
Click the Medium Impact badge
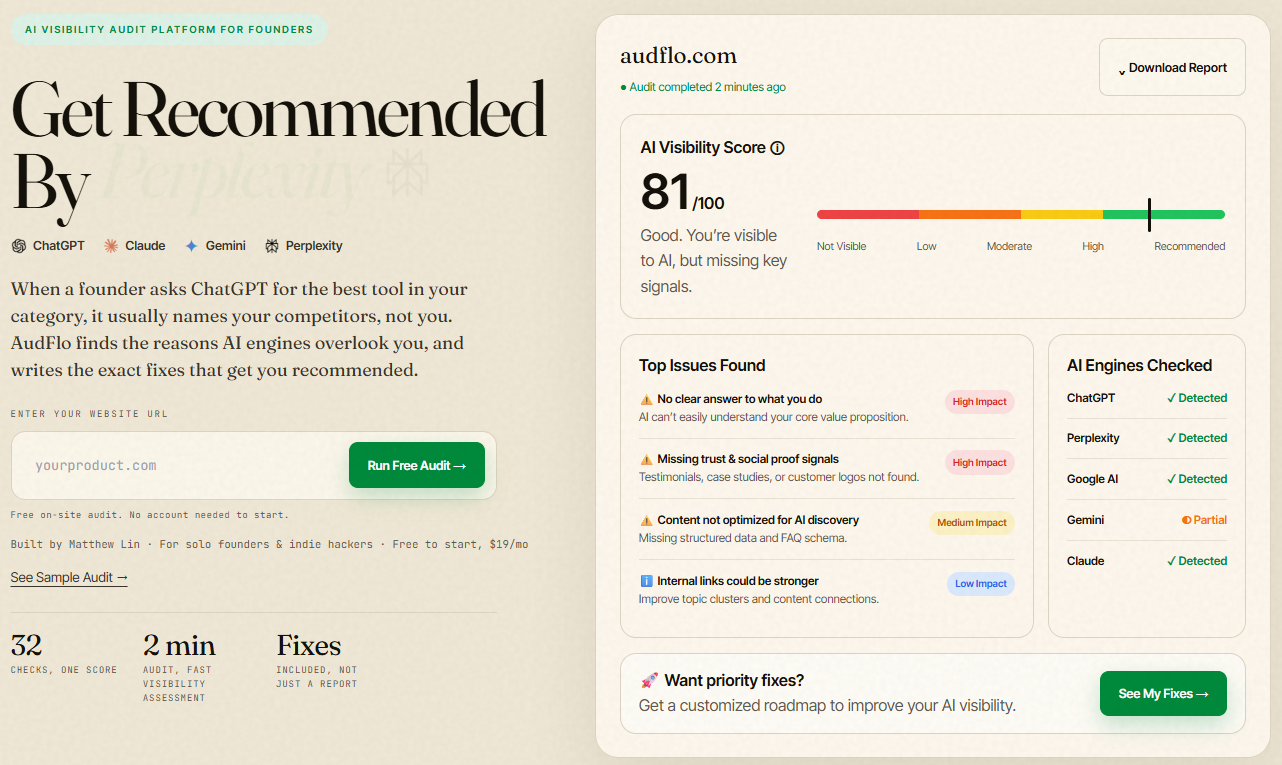971,523
